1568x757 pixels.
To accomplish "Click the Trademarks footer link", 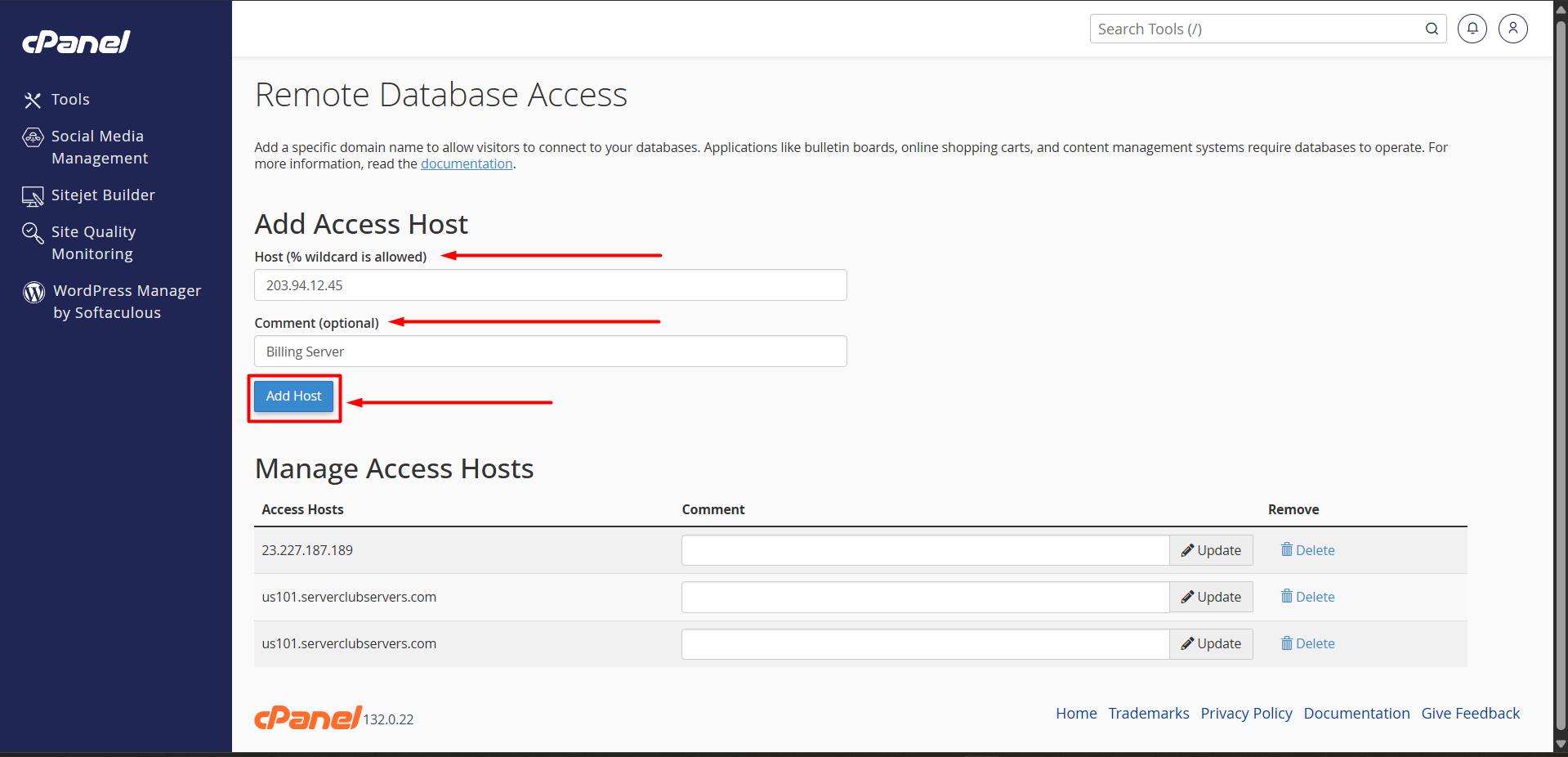I will (x=1148, y=713).
